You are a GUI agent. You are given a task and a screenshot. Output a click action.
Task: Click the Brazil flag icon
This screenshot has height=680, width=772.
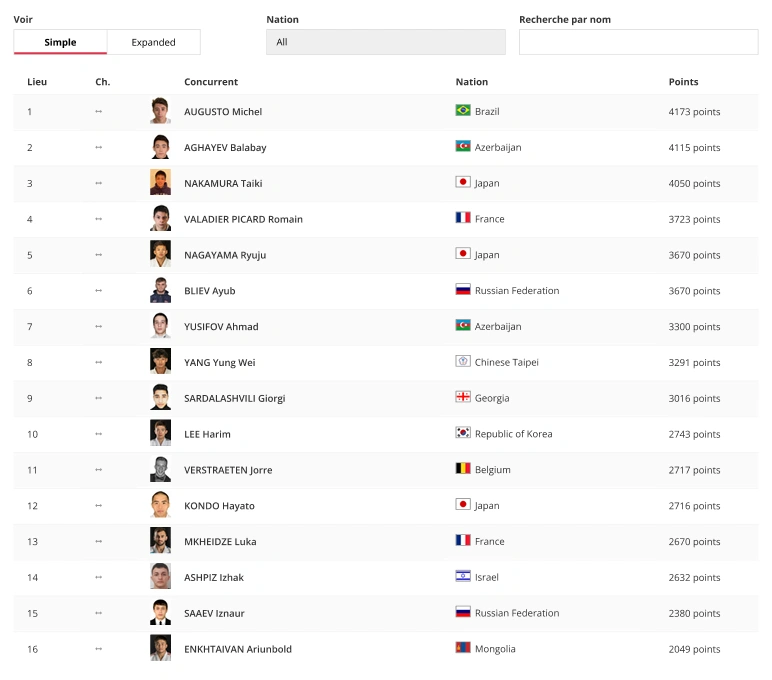(463, 111)
